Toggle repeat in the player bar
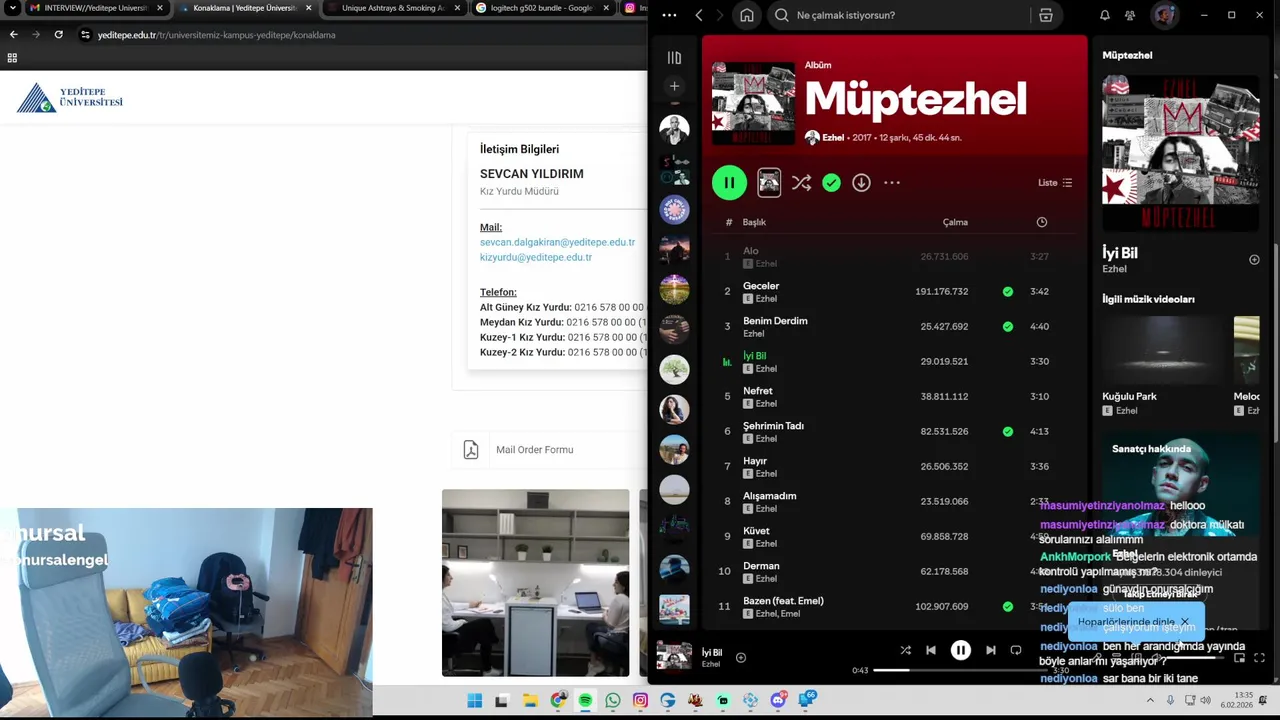 (1016, 650)
